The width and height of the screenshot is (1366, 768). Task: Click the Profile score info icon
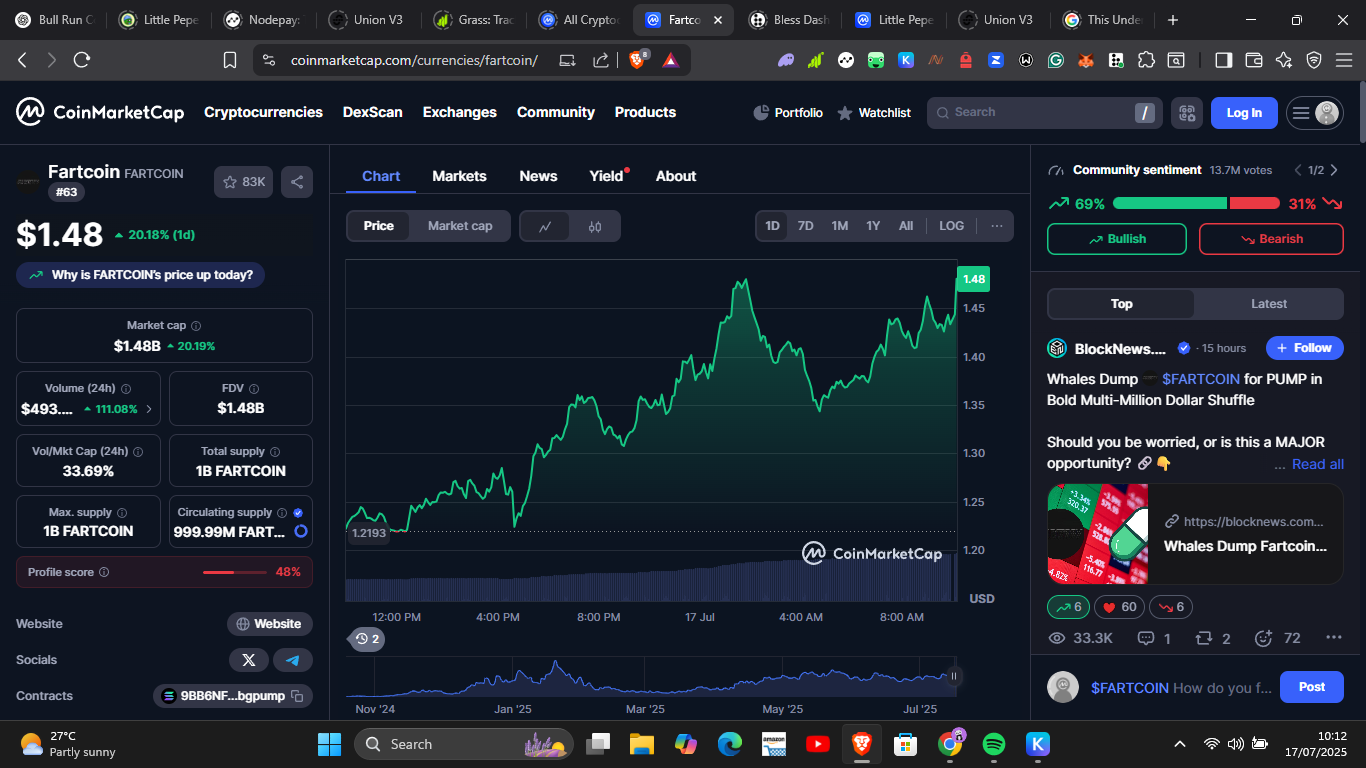point(104,573)
